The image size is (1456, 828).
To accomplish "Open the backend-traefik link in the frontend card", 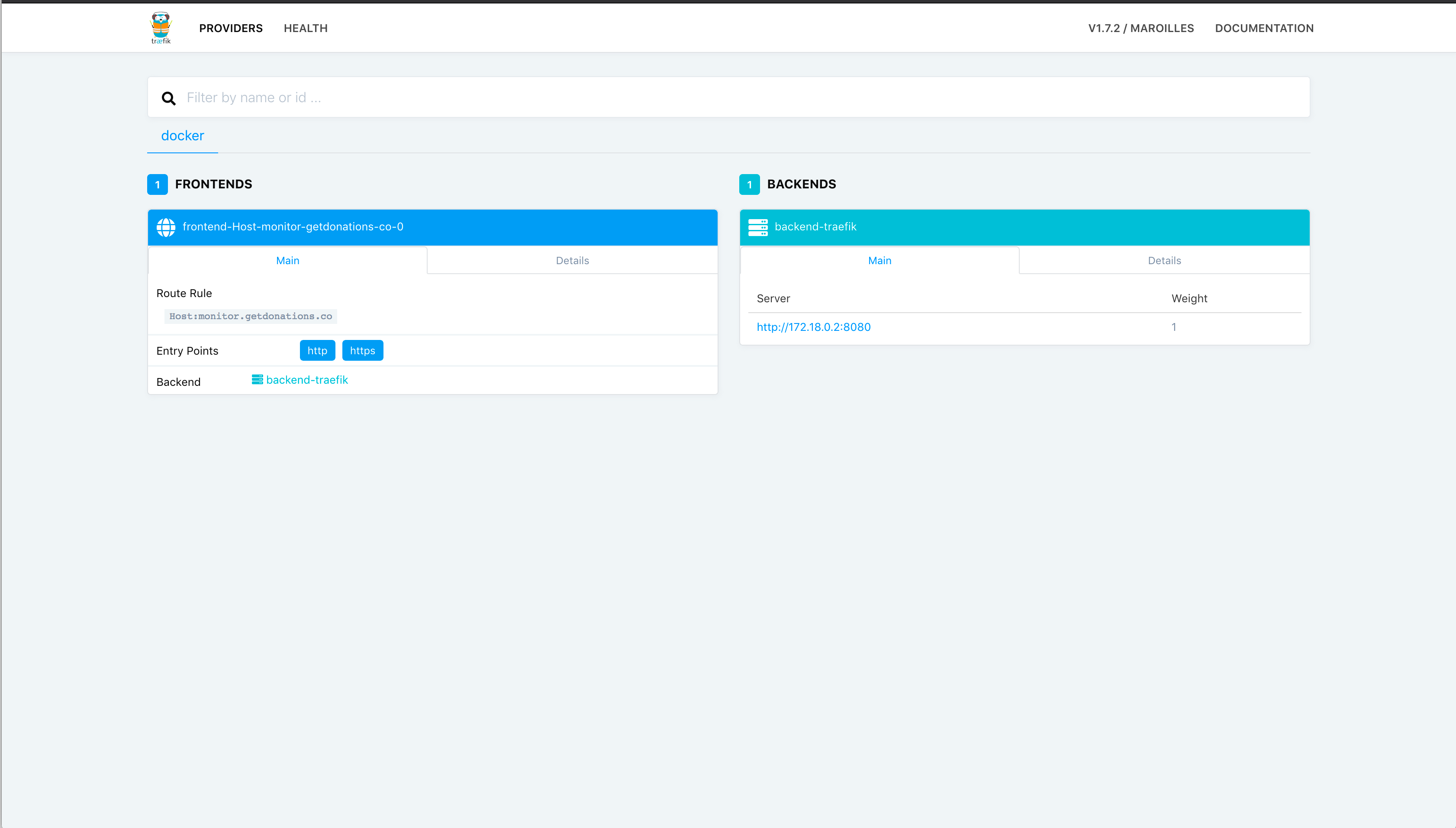I will (x=307, y=379).
